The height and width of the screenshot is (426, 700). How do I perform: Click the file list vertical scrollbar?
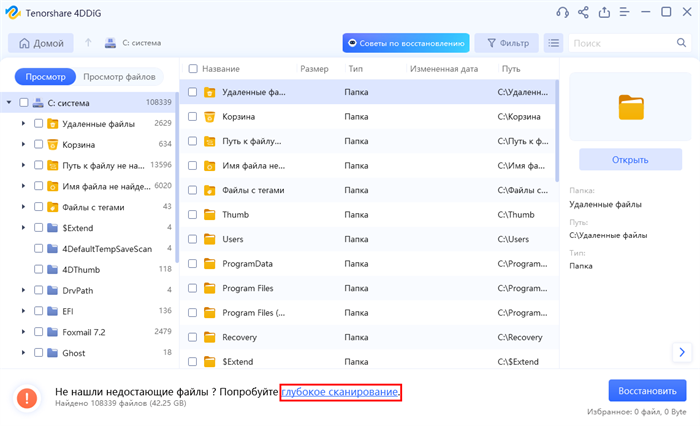pyautogui.click(x=557, y=131)
